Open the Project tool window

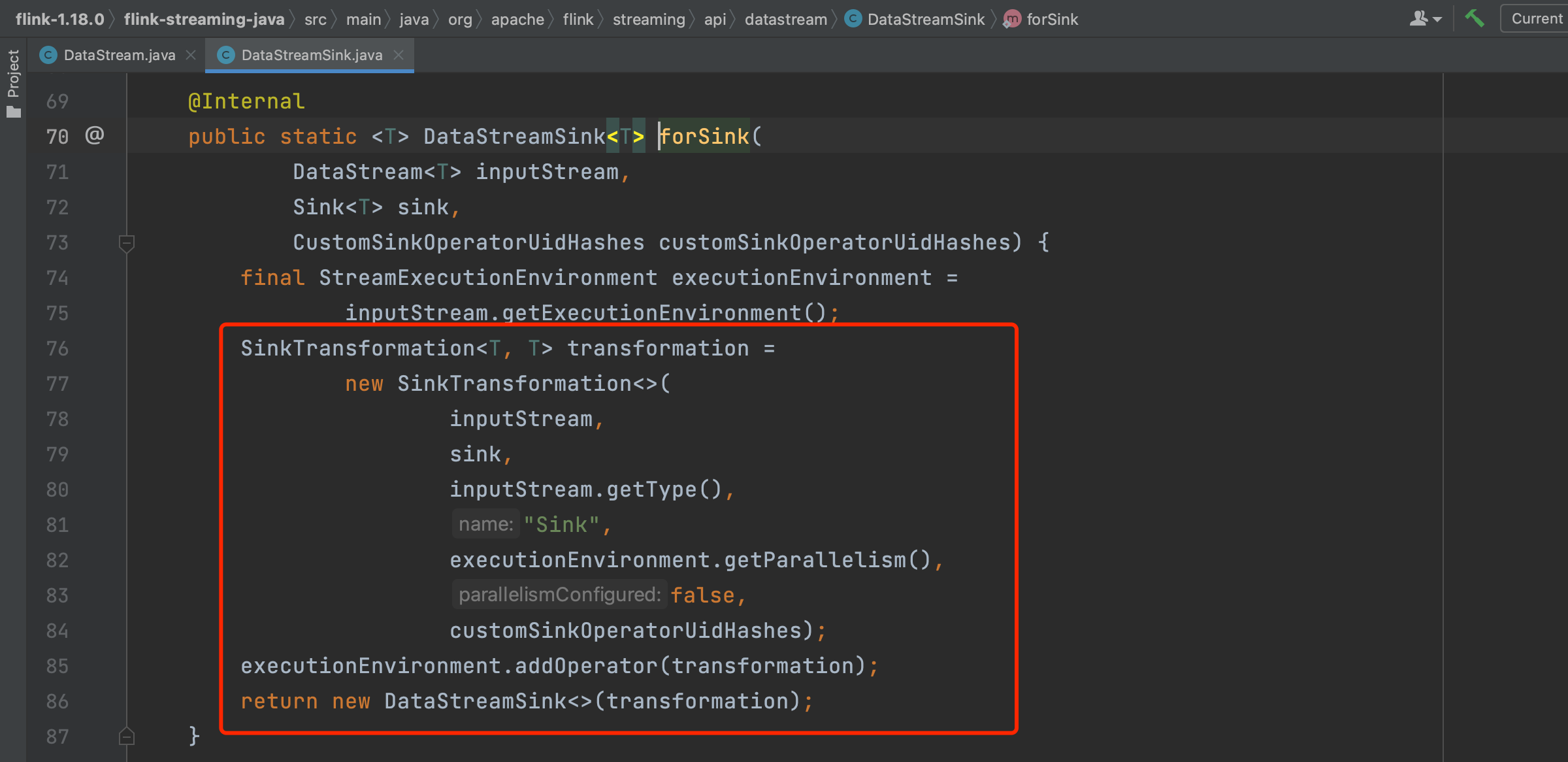13,73
